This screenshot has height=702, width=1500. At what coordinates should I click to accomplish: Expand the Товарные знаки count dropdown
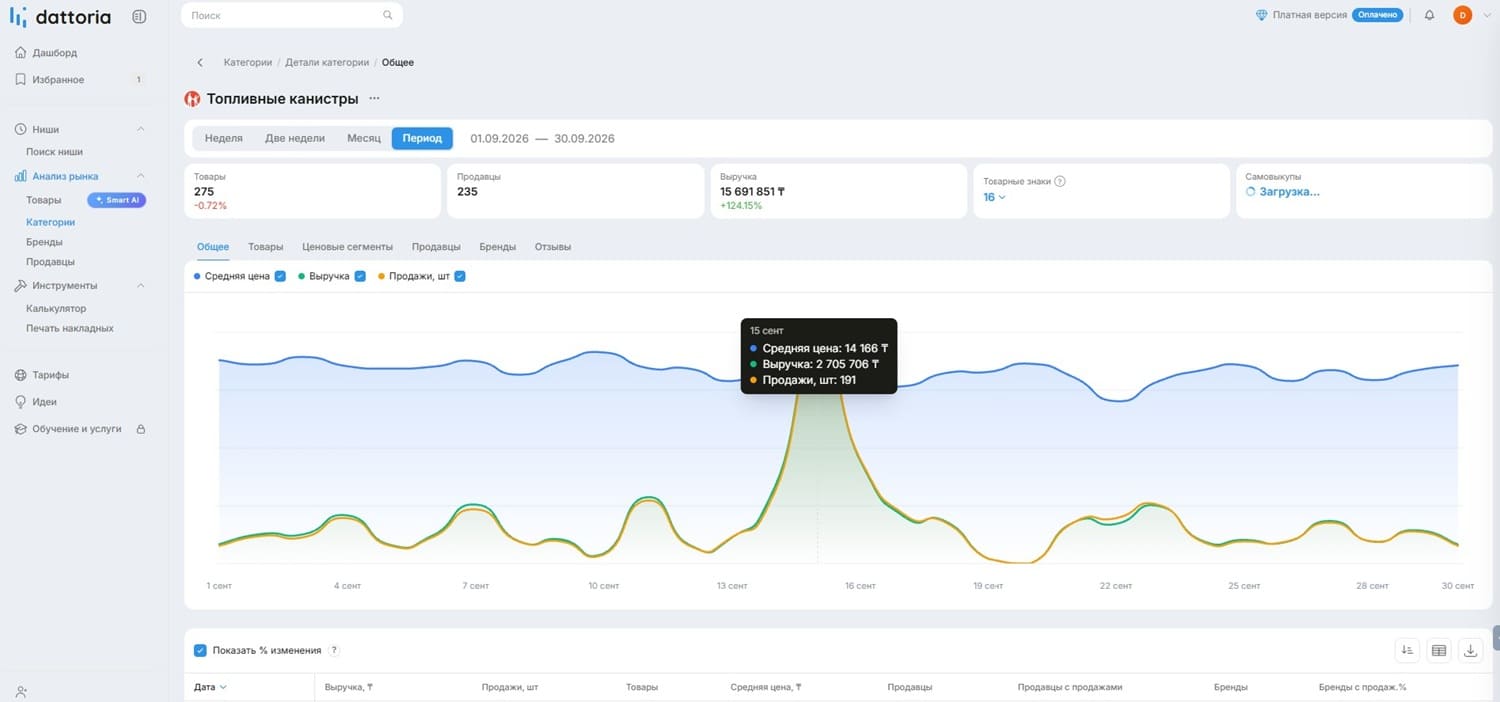click(994, 197)
